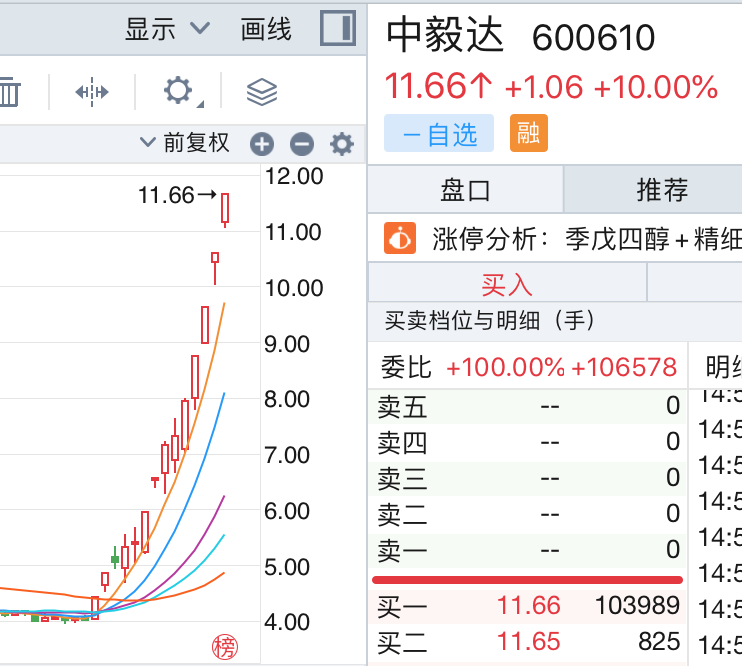Expand the 前复权 adjustment dropdown
Viewport: 742px width, 666px height.
185,142
